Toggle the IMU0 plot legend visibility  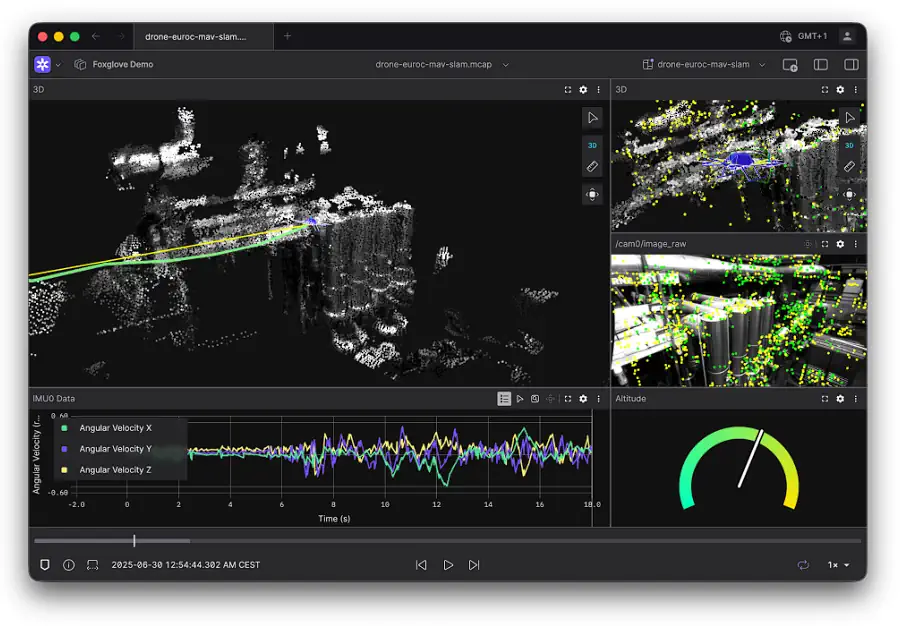point(504,398)
